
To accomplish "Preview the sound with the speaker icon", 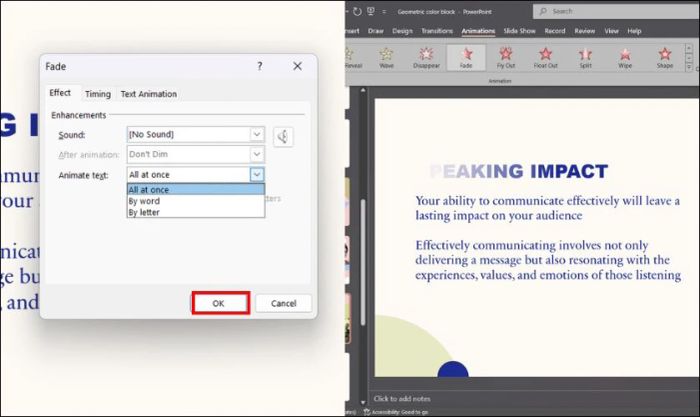I will pyautogui.click(x=283, y=137).
